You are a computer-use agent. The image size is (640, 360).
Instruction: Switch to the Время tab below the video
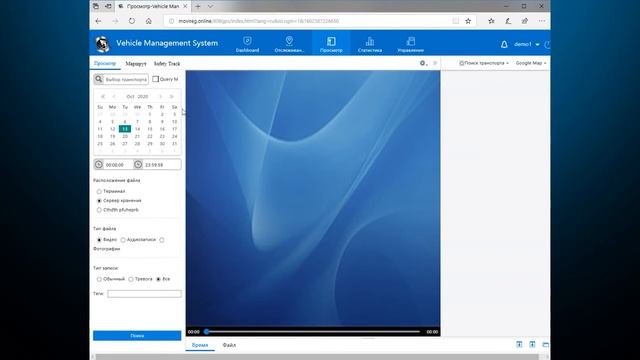[x=200, y=345]
